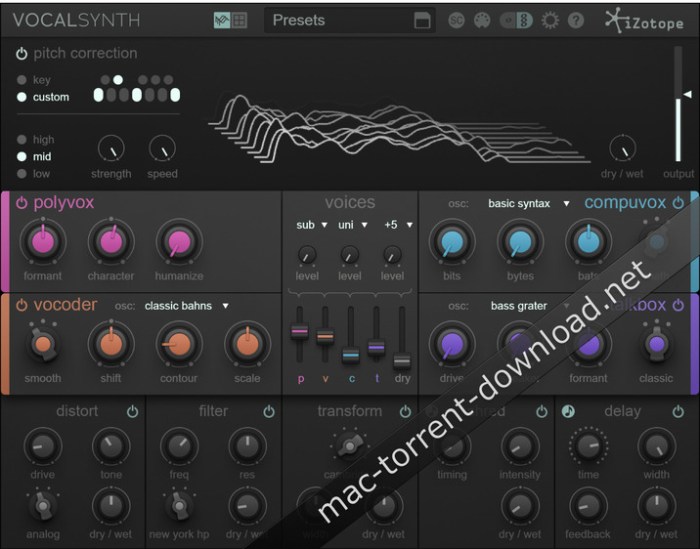Open the sub voice dropdown

310,225
